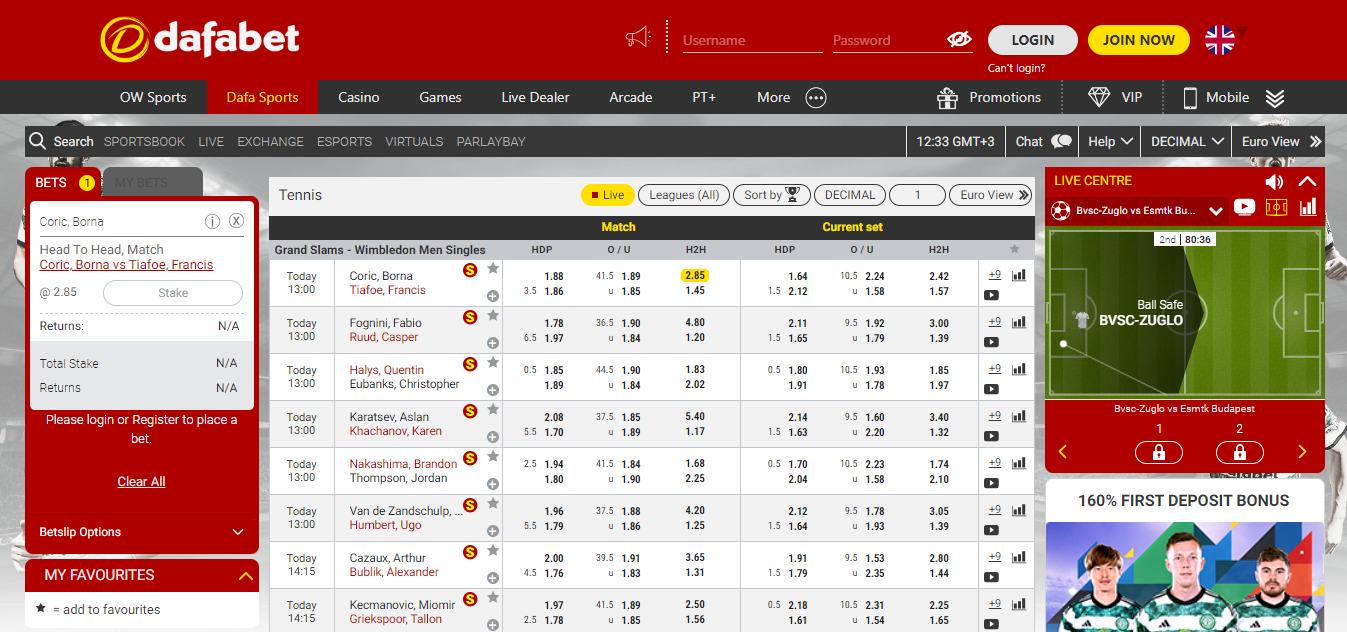Open Live Centre pitch view icon
Viewport: 1347px width, 632px height.
tap(1275, 208)
